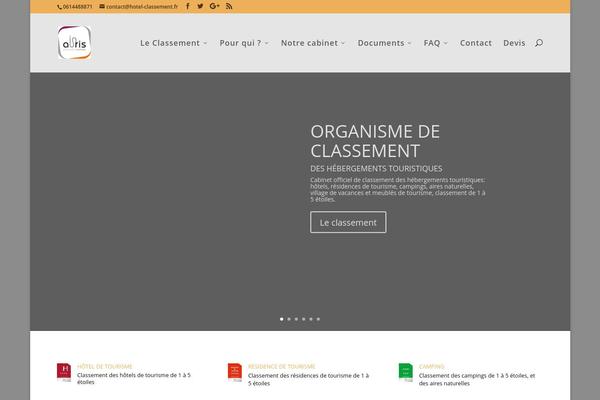Select the sixth slide dot
The height and width of the screenshot is (400, 600).
point(318,319)
